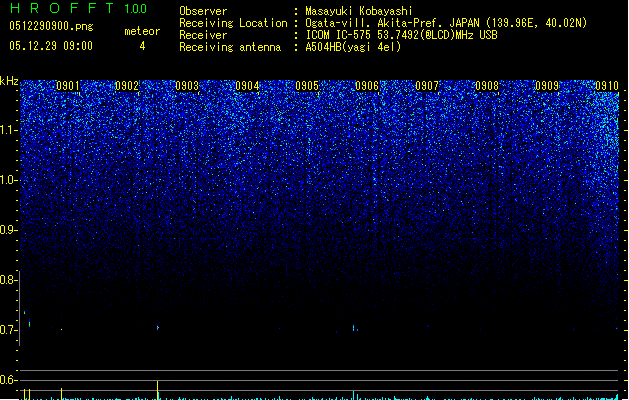
Task: Click the meteor echo just before 0906
Action: pyautogui.click(x=355, y=328)
